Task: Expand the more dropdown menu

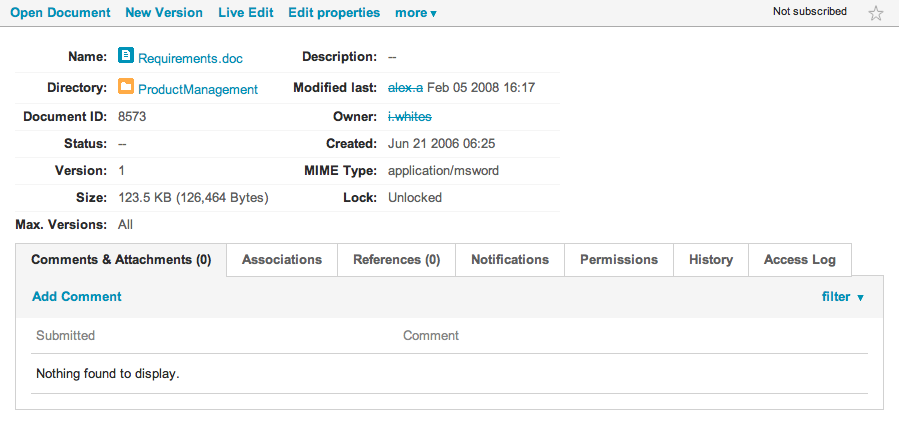Action: (416, 13)
